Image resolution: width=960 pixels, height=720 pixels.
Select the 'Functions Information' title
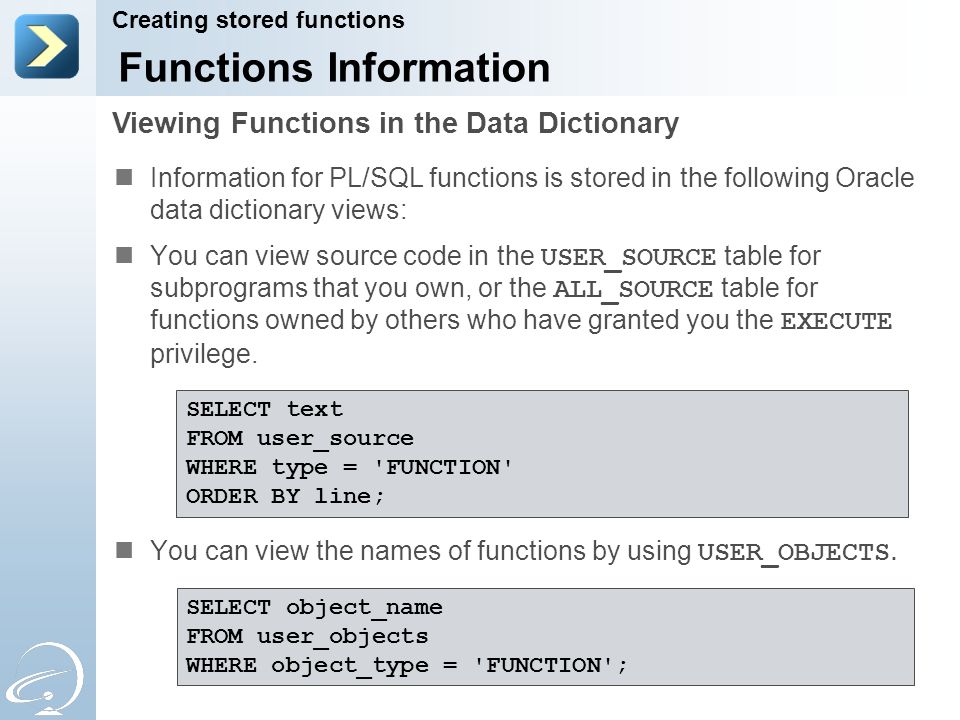click(334, 67)
